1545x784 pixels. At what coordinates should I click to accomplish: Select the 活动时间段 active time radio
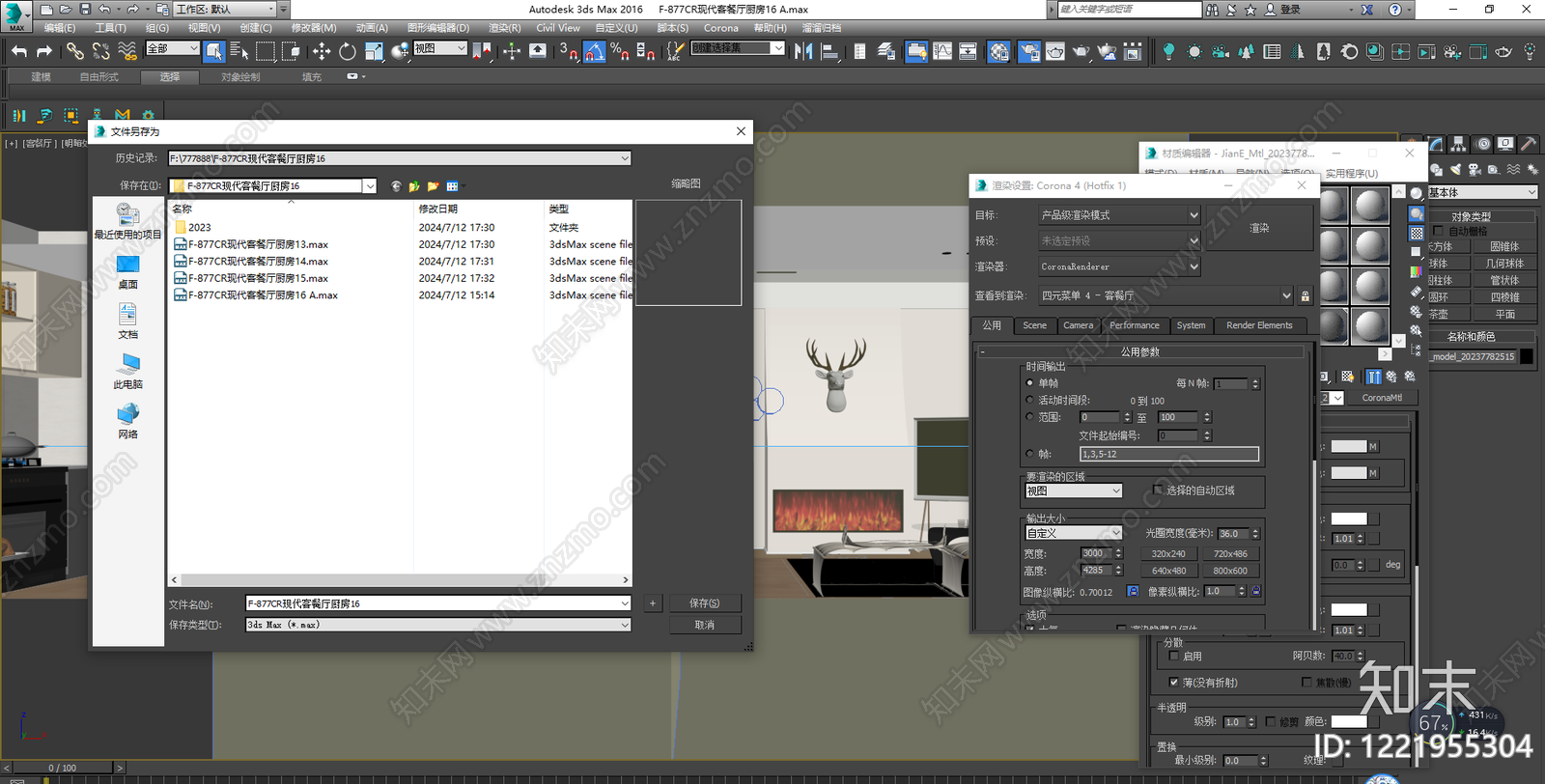point(1029,400)
